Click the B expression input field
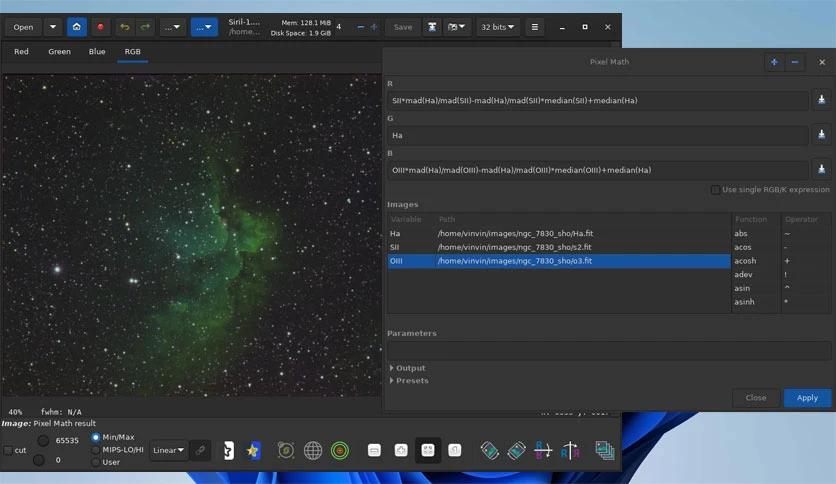836x484 pixels. (597, 170)
